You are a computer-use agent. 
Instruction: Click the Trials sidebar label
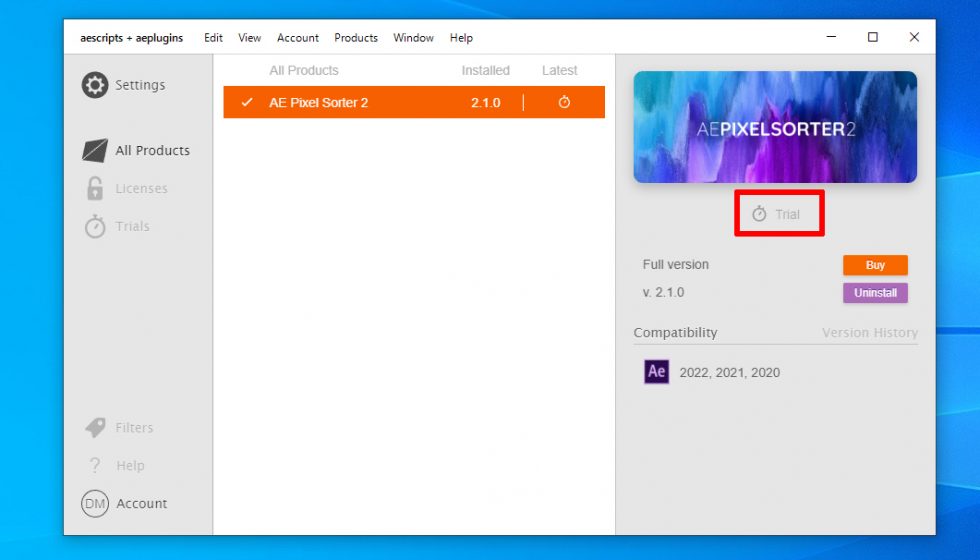click(132, 226)
